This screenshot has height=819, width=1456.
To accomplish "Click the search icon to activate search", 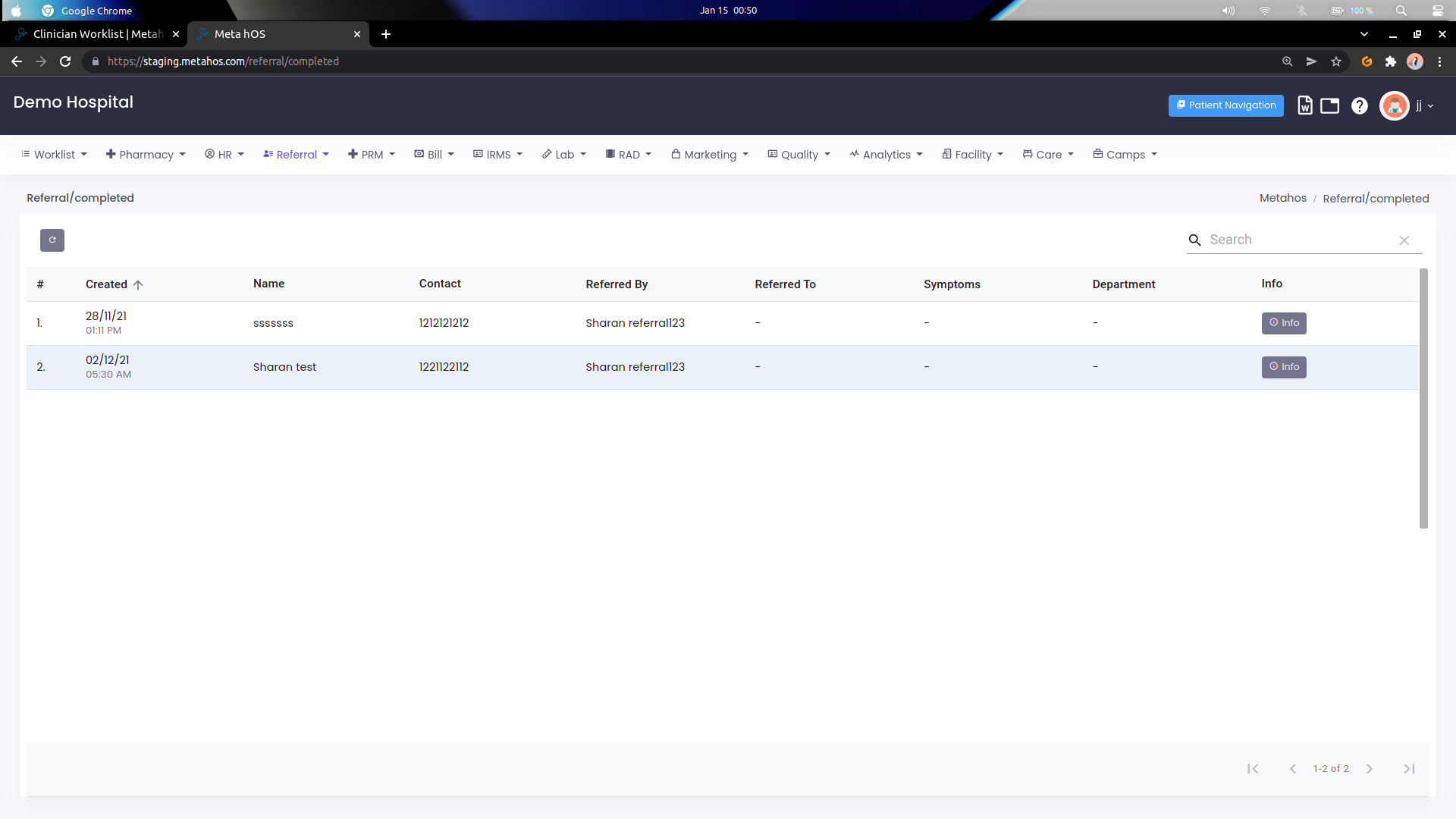I will coord(1195,240).
